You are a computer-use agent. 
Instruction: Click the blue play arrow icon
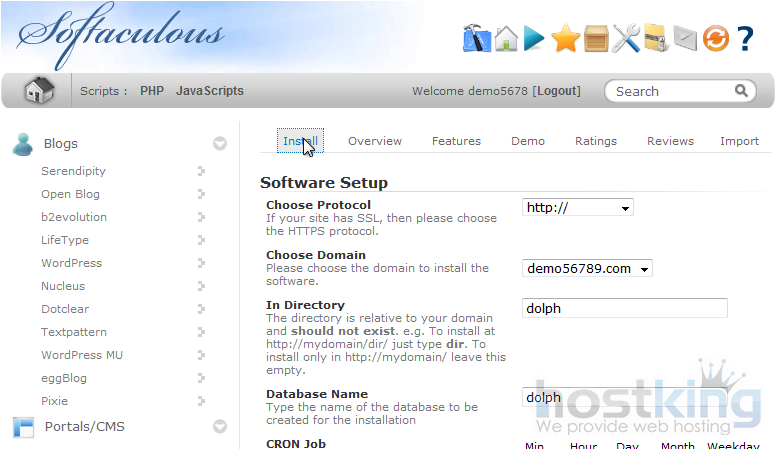(x=535, y=39)
